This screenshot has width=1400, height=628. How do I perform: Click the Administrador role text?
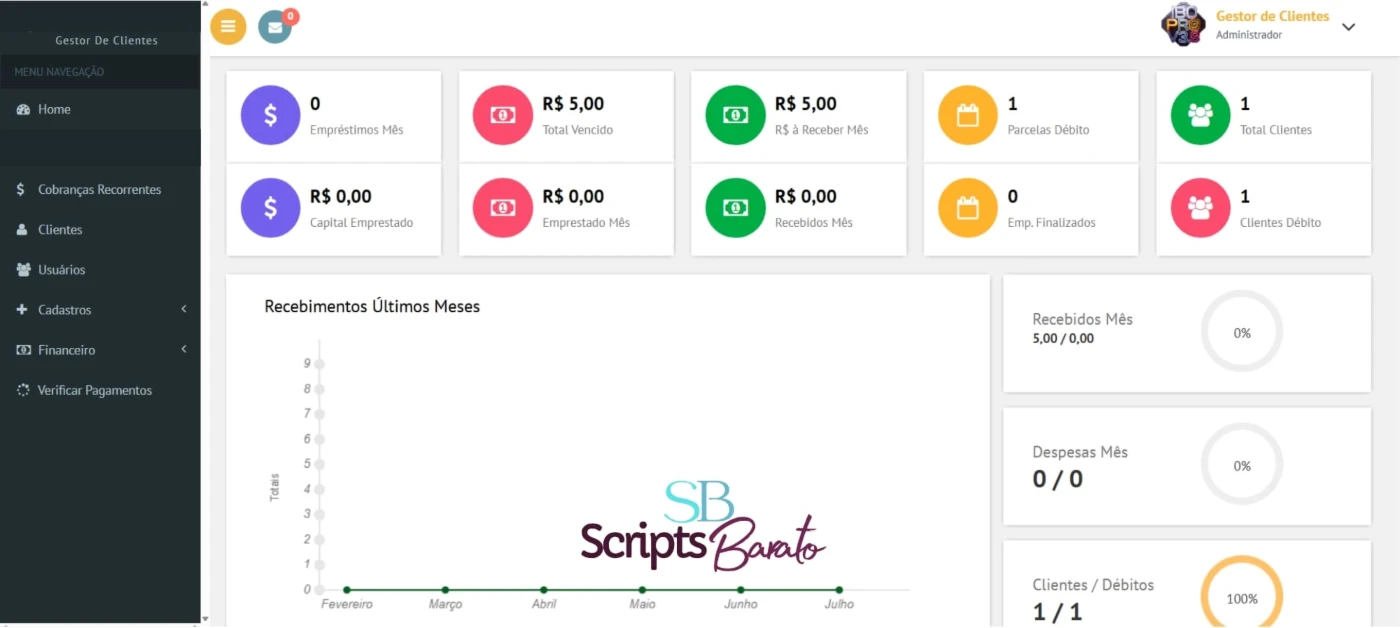click(1249, 35)
